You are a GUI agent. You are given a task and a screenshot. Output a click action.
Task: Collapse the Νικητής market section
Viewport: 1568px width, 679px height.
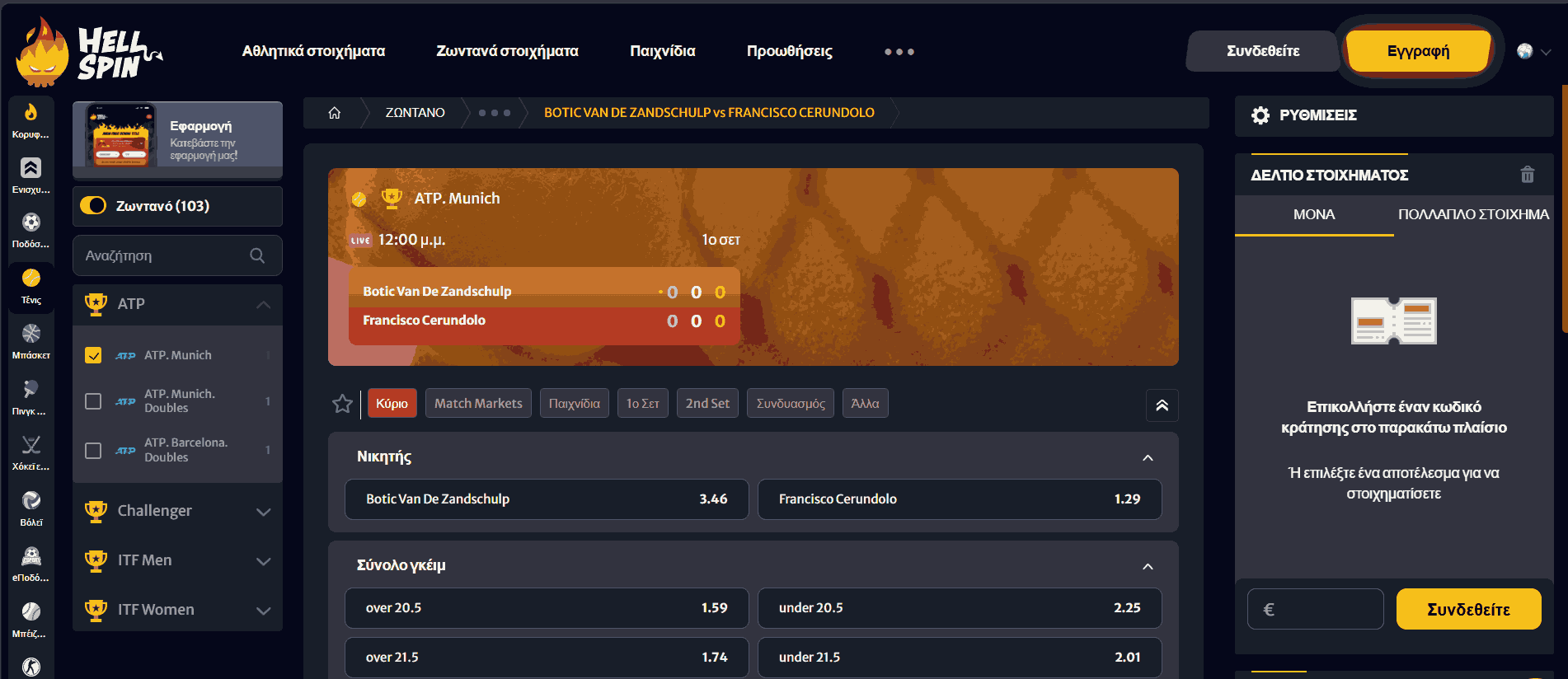click(x=1148, y=457)
